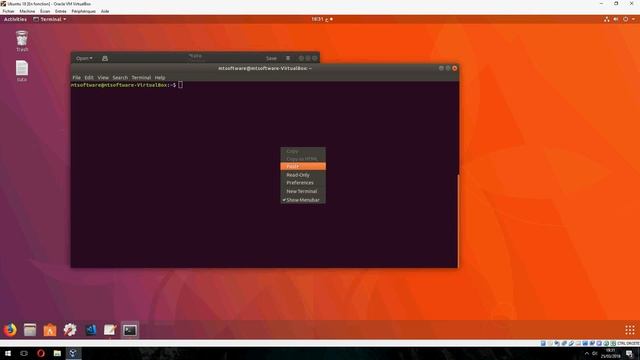Click Save in the gedit window
Viewport: 640px width, 360px height.
(x=271, y=58)
